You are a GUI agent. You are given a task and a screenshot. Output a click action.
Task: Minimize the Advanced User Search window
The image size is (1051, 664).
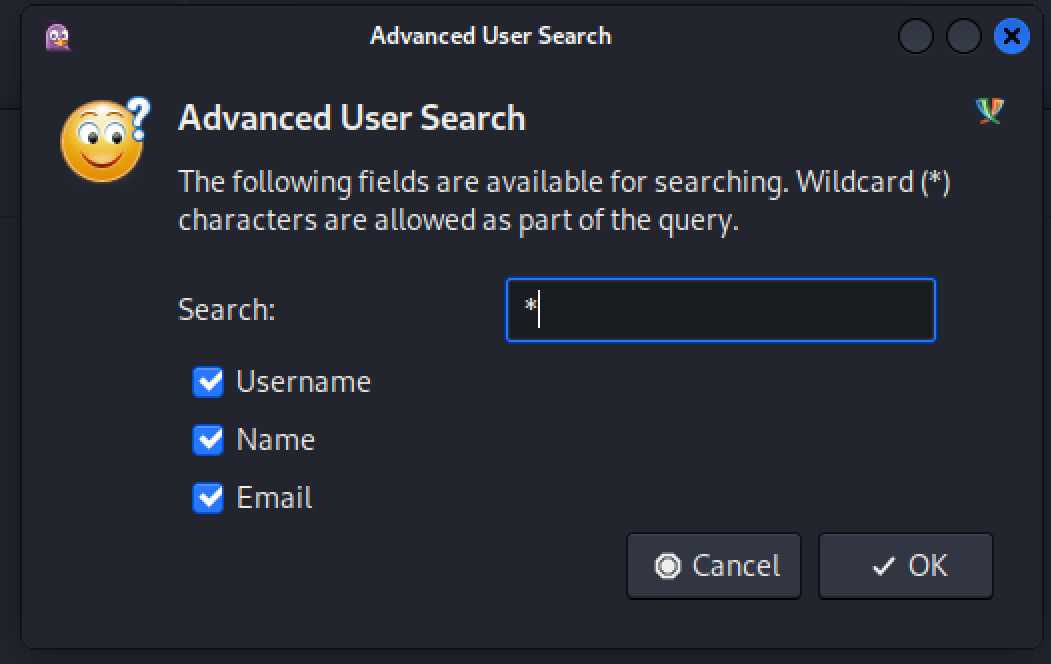916,37
